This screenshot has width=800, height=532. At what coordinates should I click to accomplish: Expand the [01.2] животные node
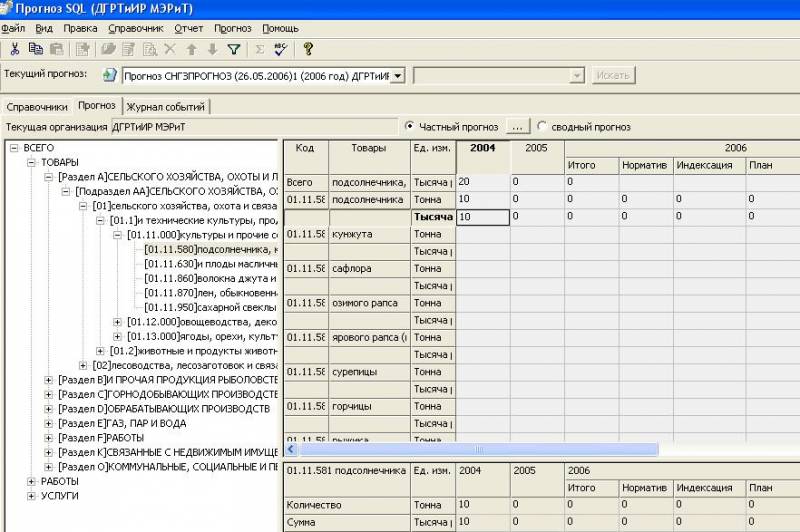[100, 351]
